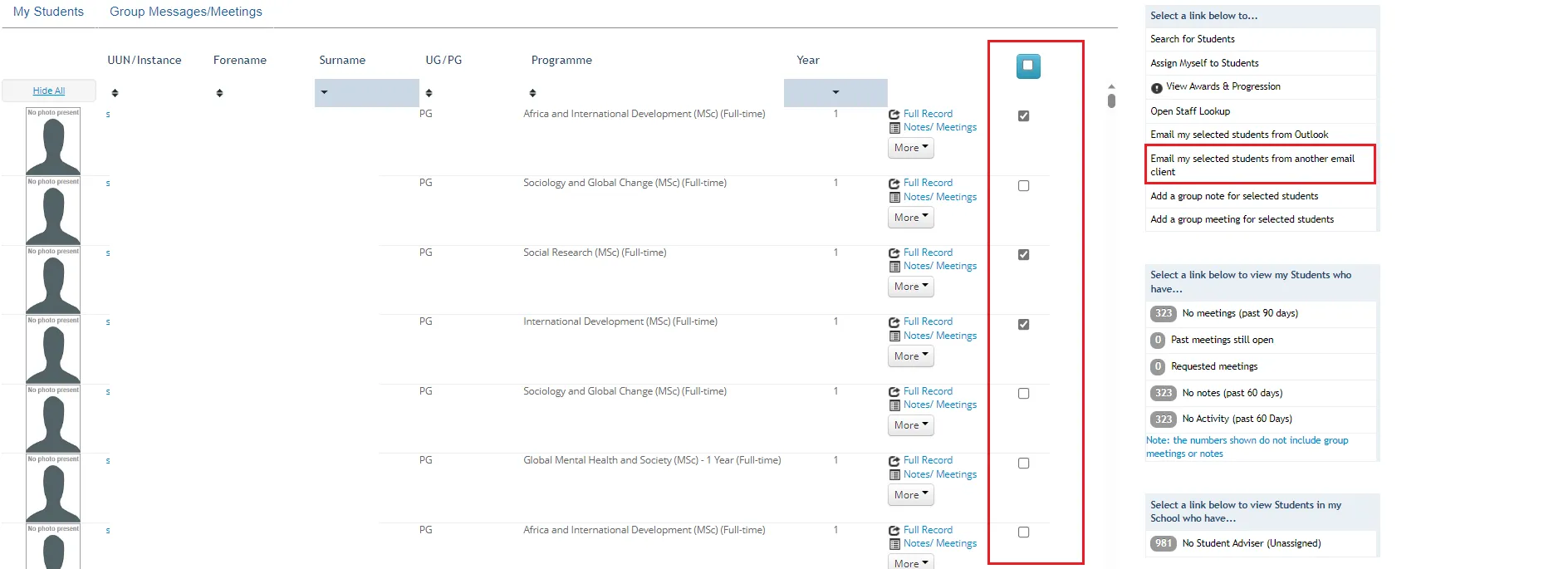Click Full Record icon on unticked Africa Development row
The width and height of the screenshot is (1568, 569).
tap(894, 531)
